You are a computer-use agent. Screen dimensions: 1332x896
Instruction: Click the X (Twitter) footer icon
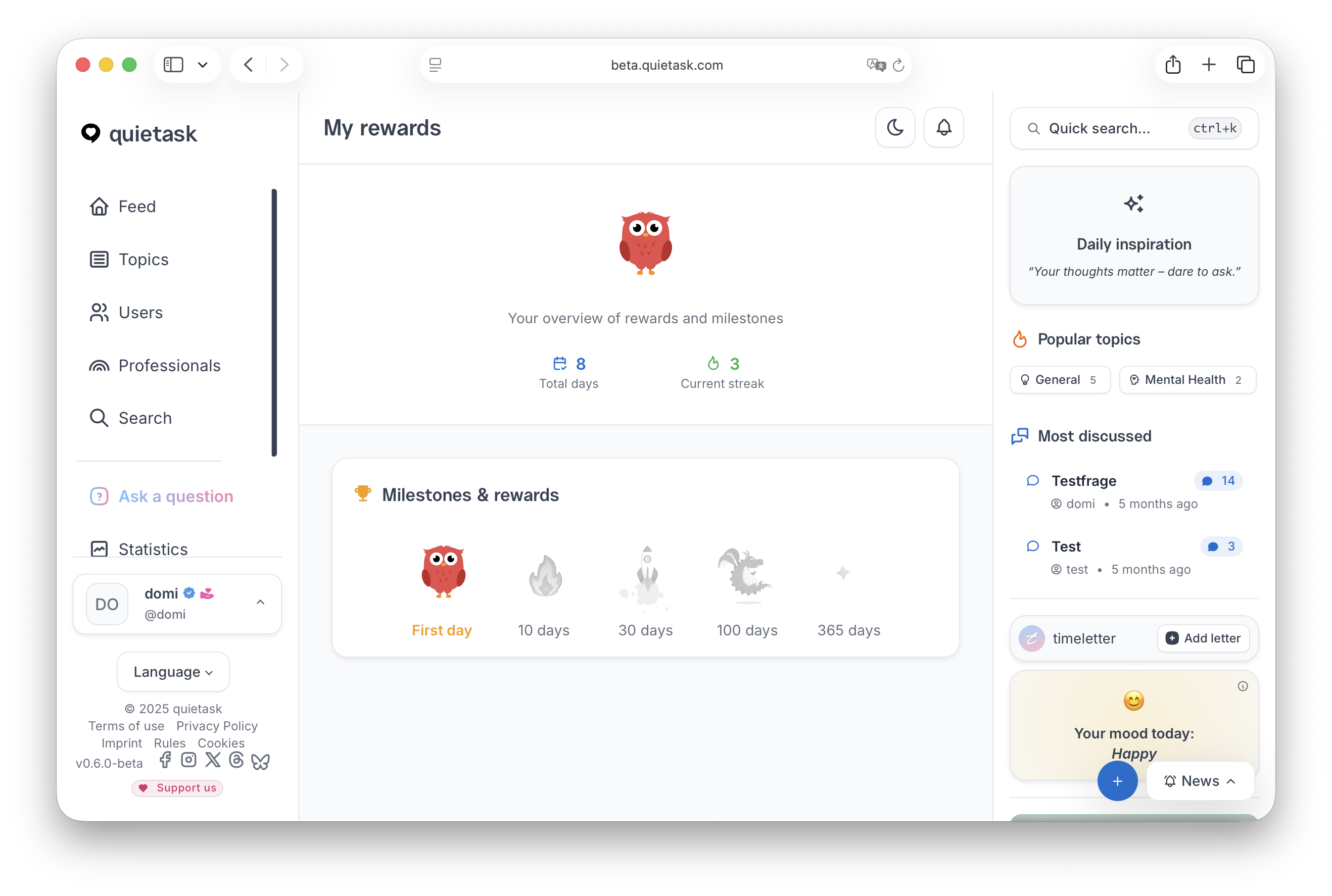[x=213, y=760]
